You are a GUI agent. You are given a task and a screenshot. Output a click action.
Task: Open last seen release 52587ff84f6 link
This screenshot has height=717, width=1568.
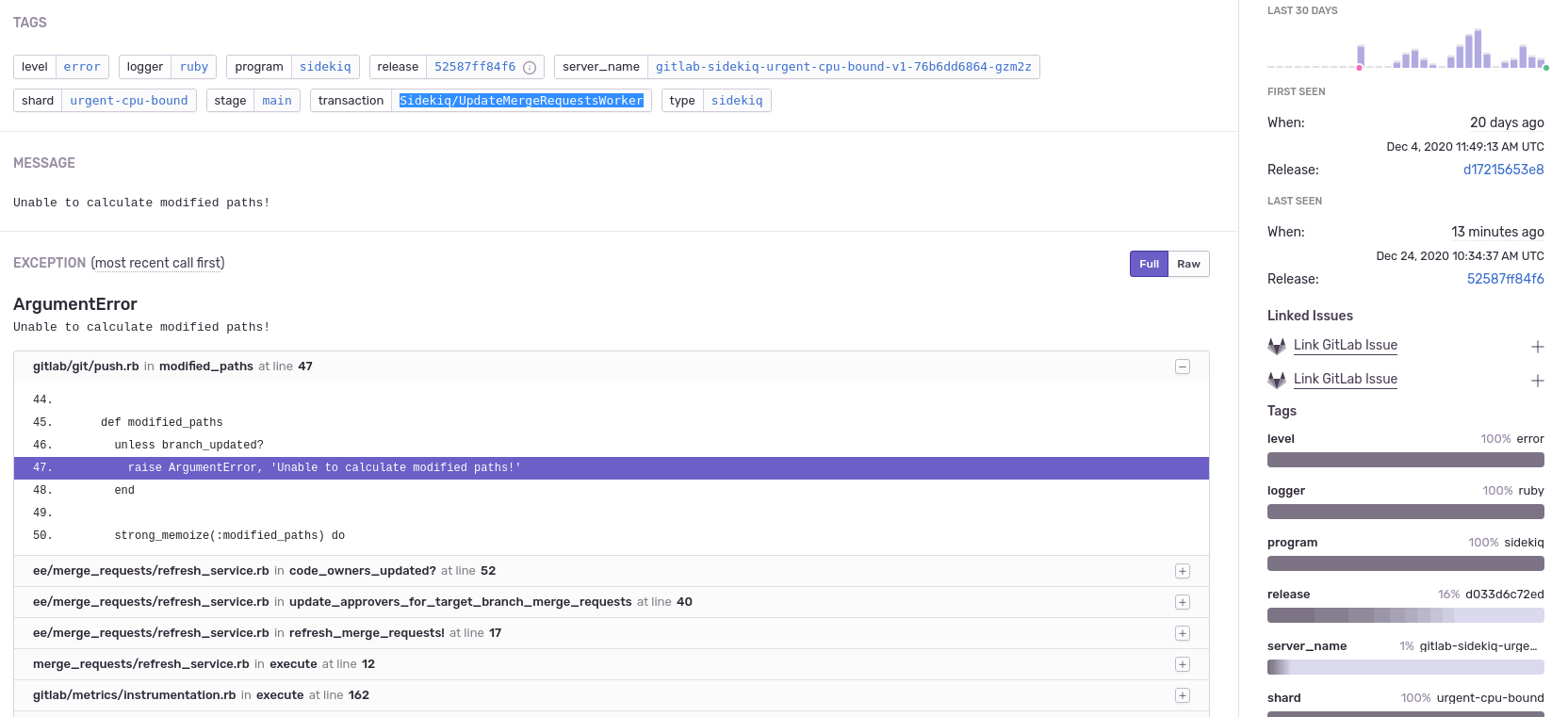[x=1505, y=279]
